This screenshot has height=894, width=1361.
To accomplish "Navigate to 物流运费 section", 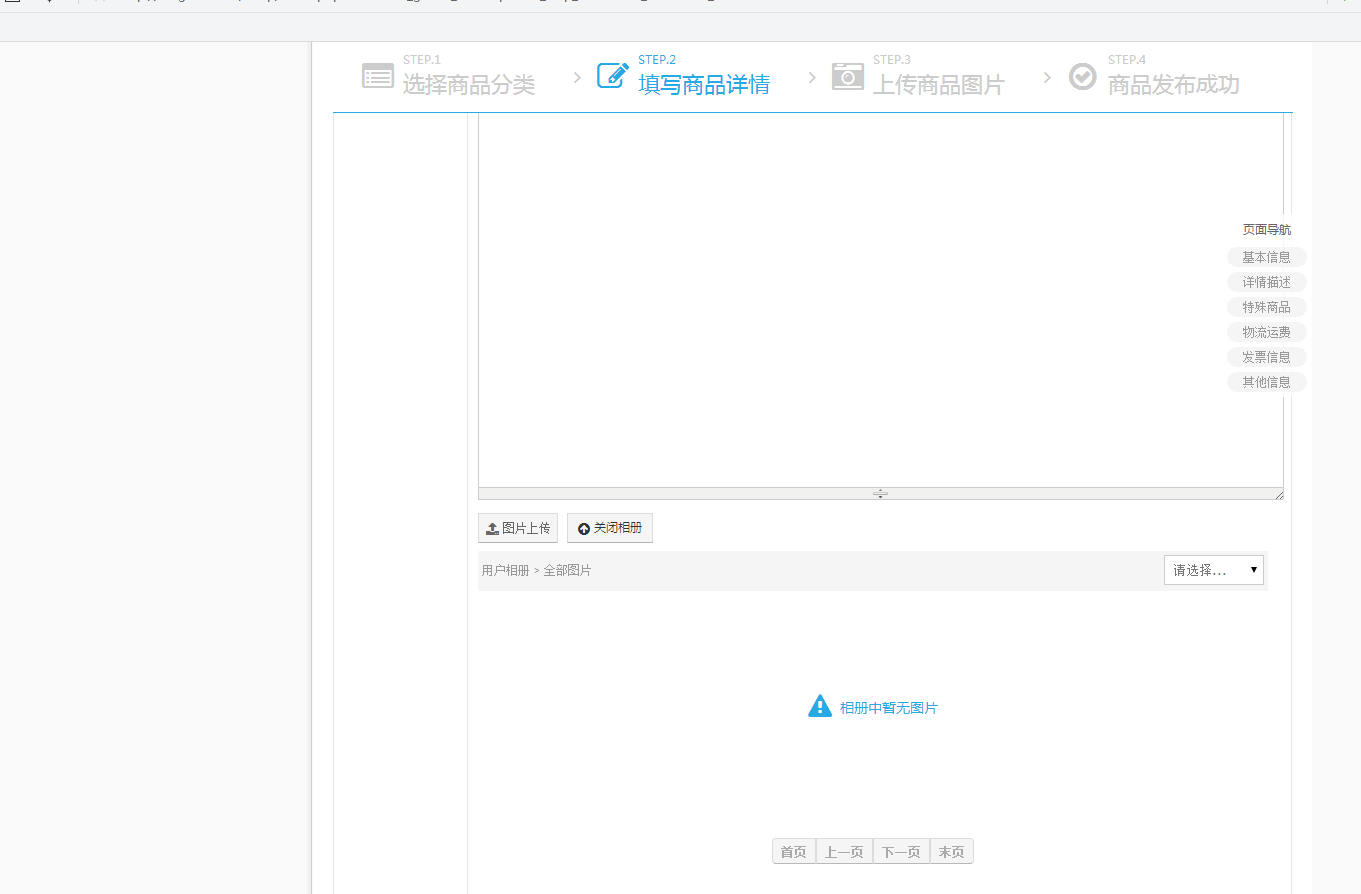I will click(x=1267, y=332).
